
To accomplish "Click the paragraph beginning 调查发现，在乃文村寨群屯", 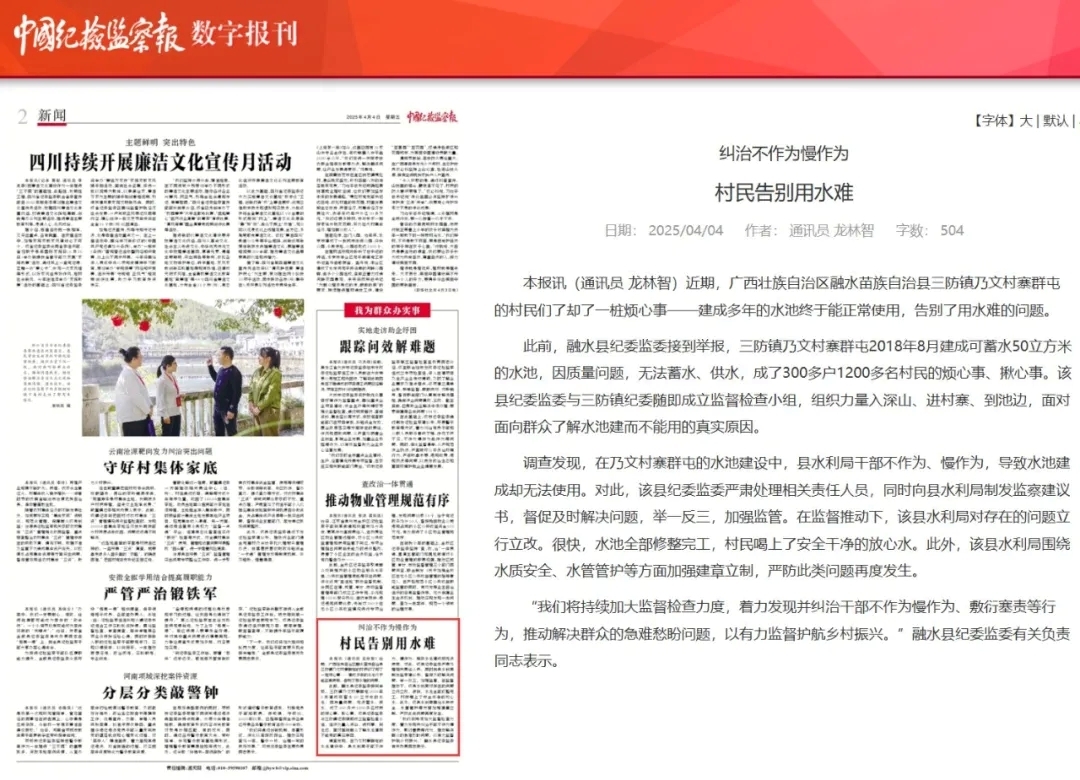I will pos(782,517).
